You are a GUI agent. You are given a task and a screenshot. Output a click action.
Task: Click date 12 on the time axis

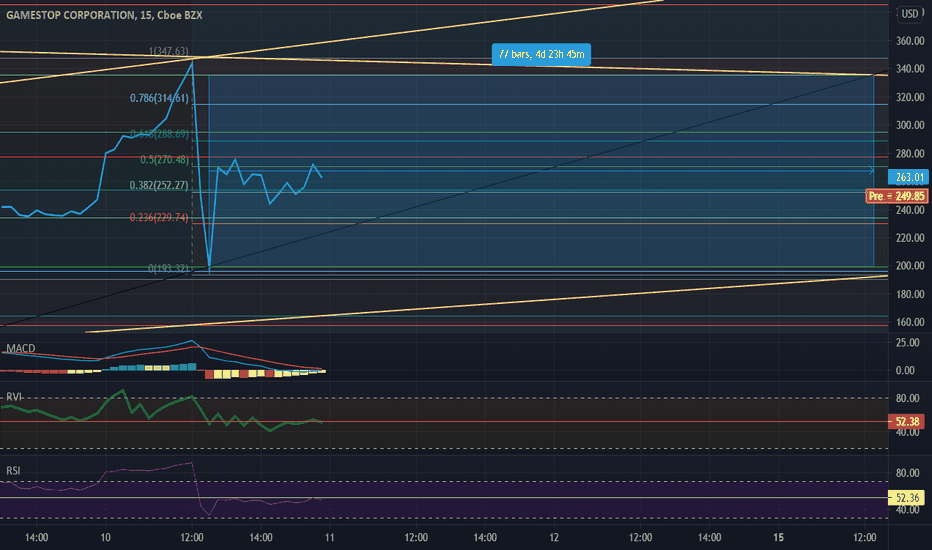(554, 538)
